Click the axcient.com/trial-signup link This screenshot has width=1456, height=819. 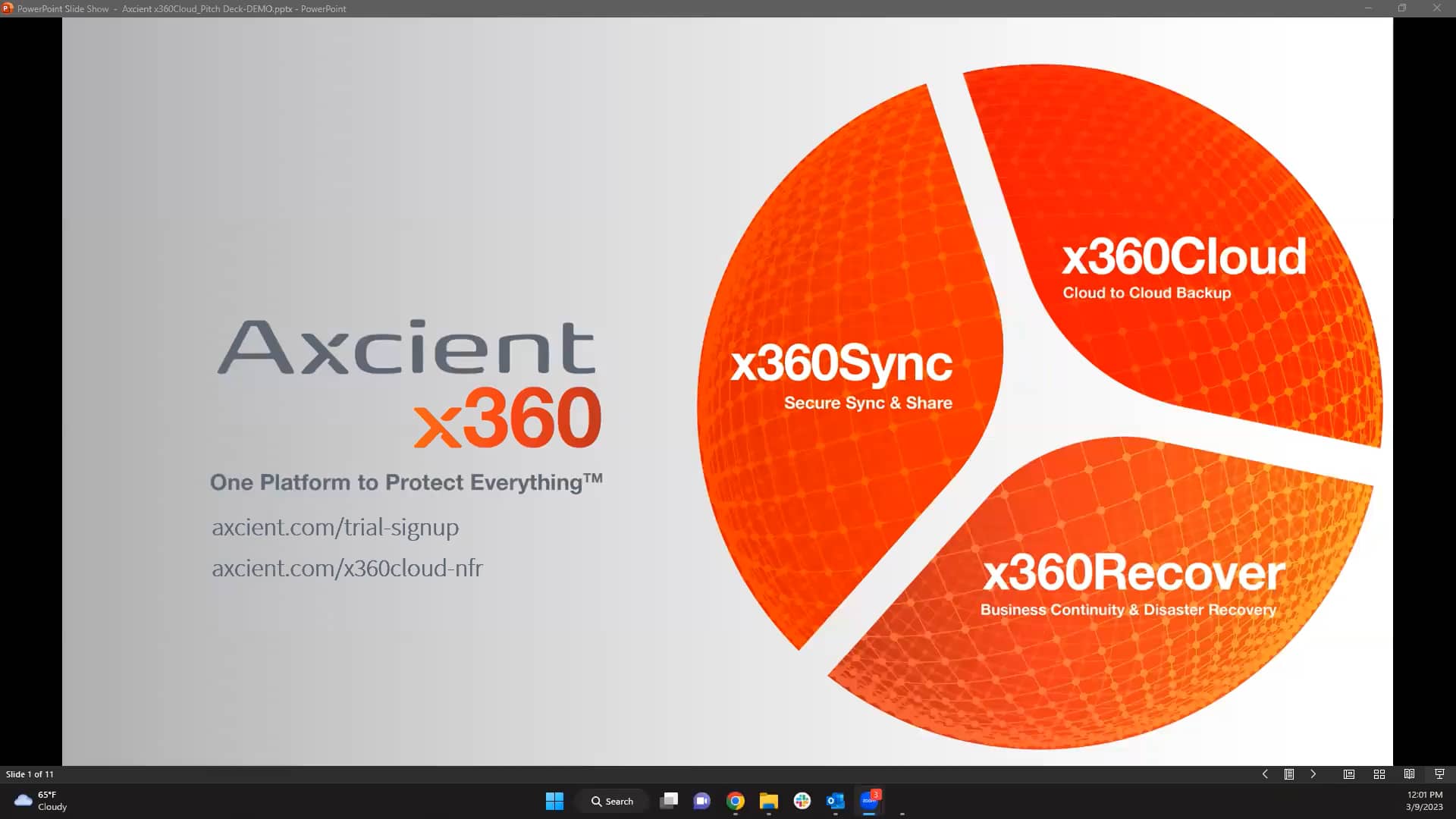coord(335,527)
